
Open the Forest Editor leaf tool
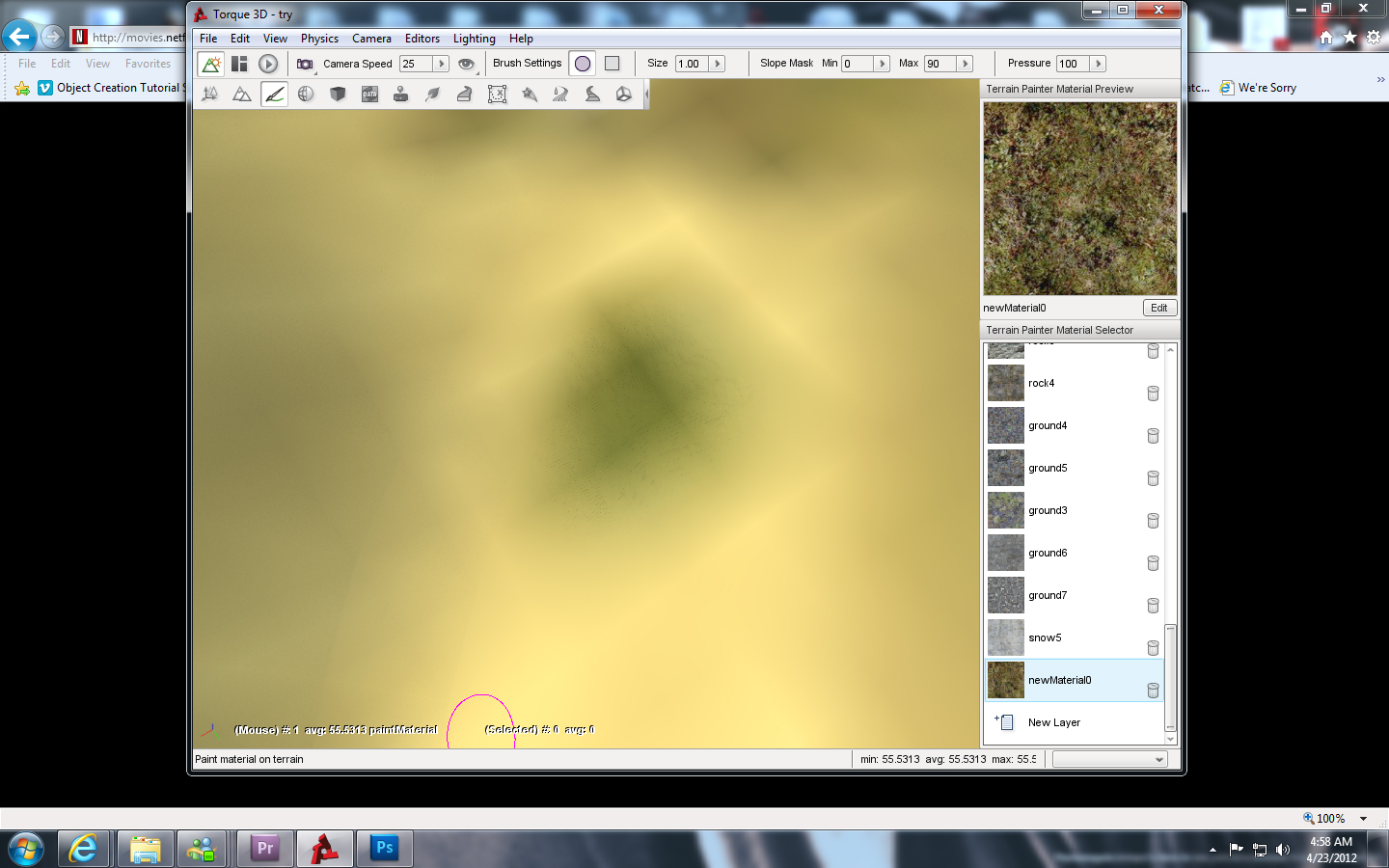pos(433,94)
